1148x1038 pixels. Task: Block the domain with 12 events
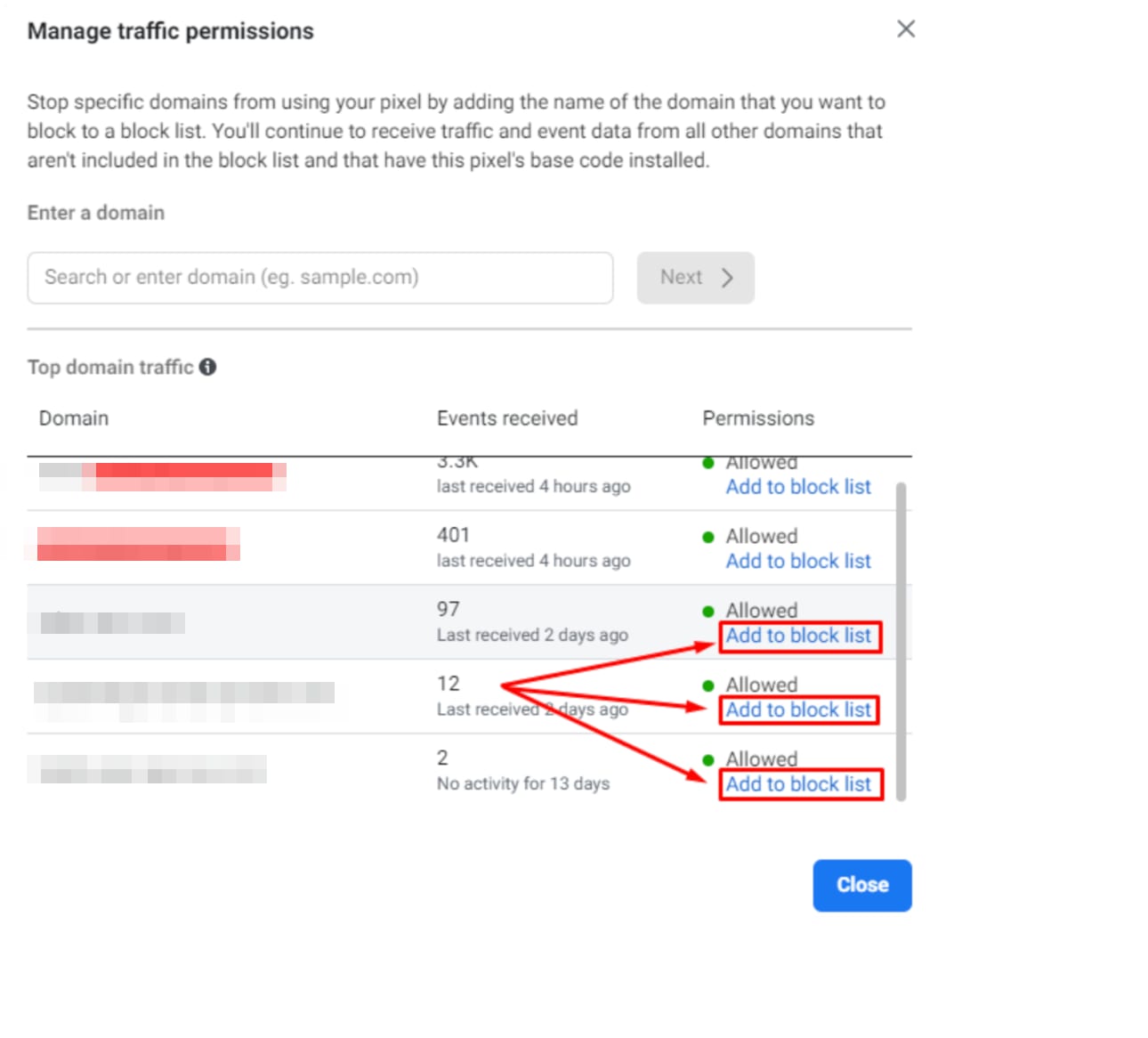(798, 710)
